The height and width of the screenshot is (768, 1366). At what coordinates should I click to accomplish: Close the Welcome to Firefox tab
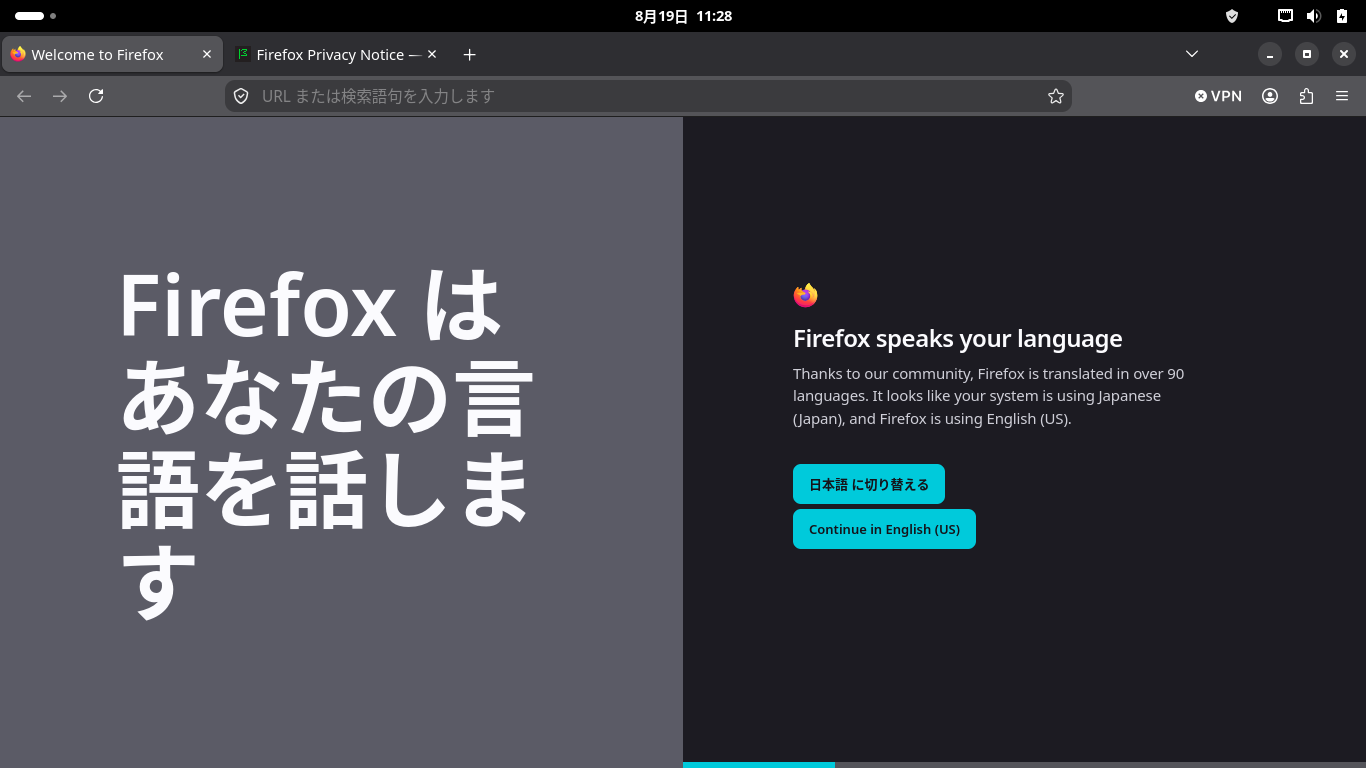207,54
